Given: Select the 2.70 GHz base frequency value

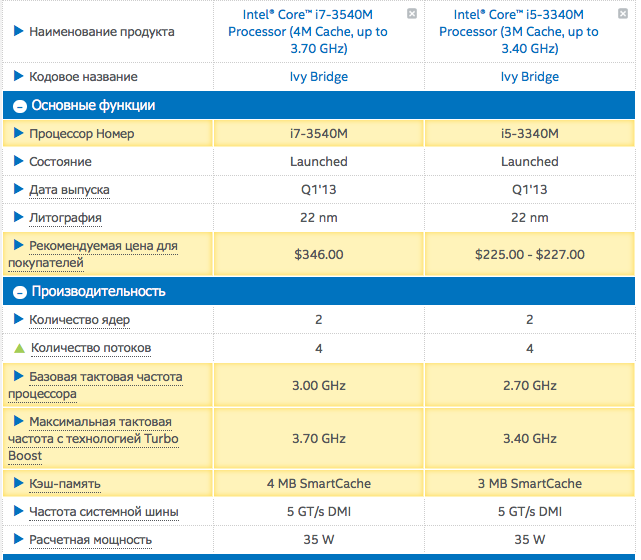Looking at the screenshot, I should click(530, 385).
